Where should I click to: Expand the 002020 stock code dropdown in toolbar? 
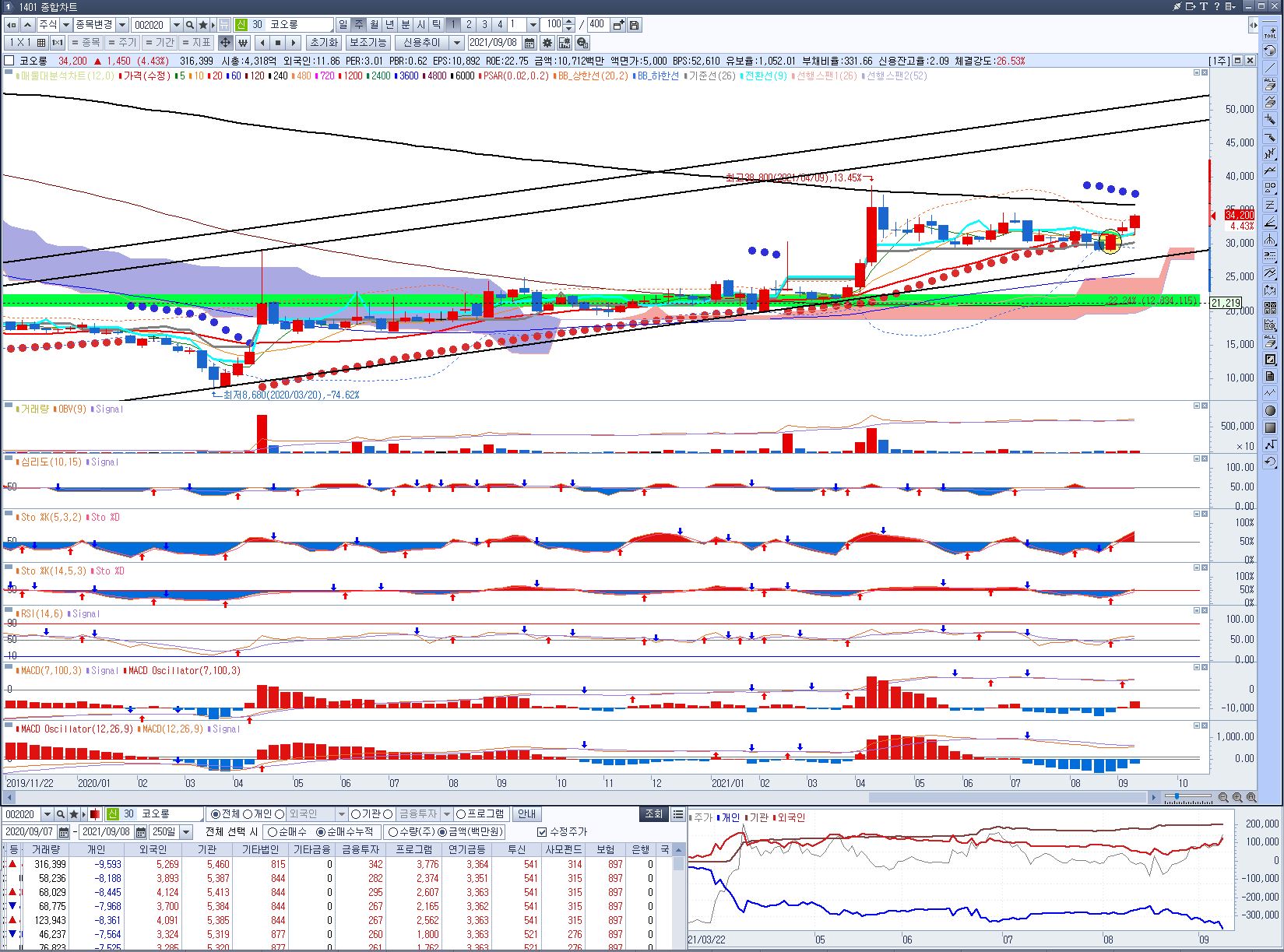[x=176, y=25]
